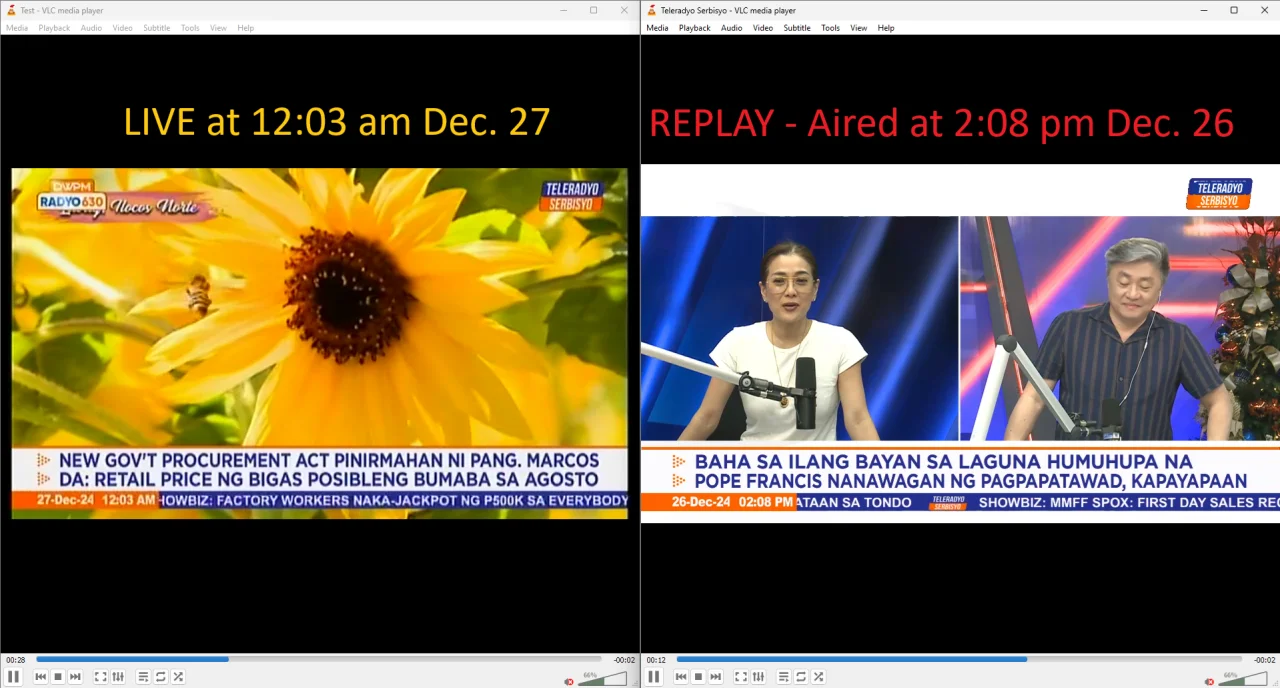The height and width of the screenshot is (688, 1280).
Task: Open Help menu in Teleradyo Serbisyo window
Action: [x=885, y=28]
